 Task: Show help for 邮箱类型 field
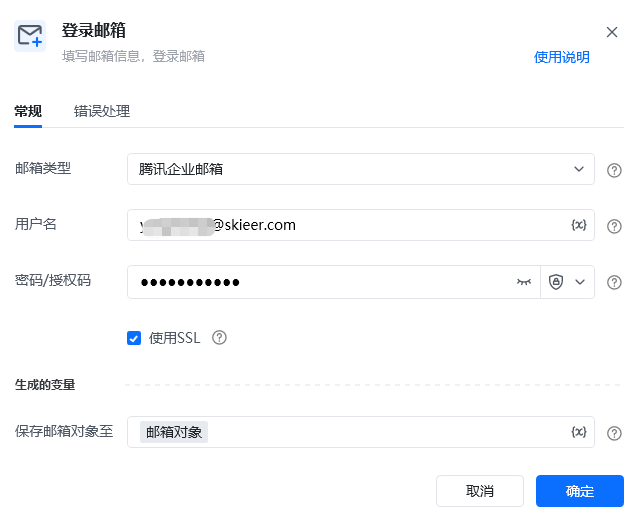point(614,170)
